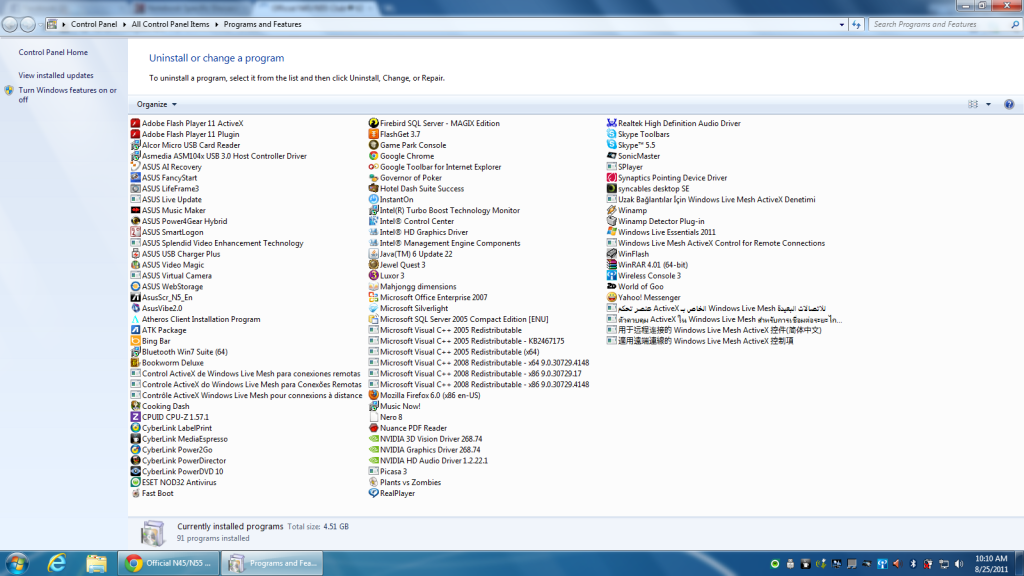Click the FlashGet 3.7 icon
The width and height of the screenshot is (1024, 576).
tap(374, 134)
